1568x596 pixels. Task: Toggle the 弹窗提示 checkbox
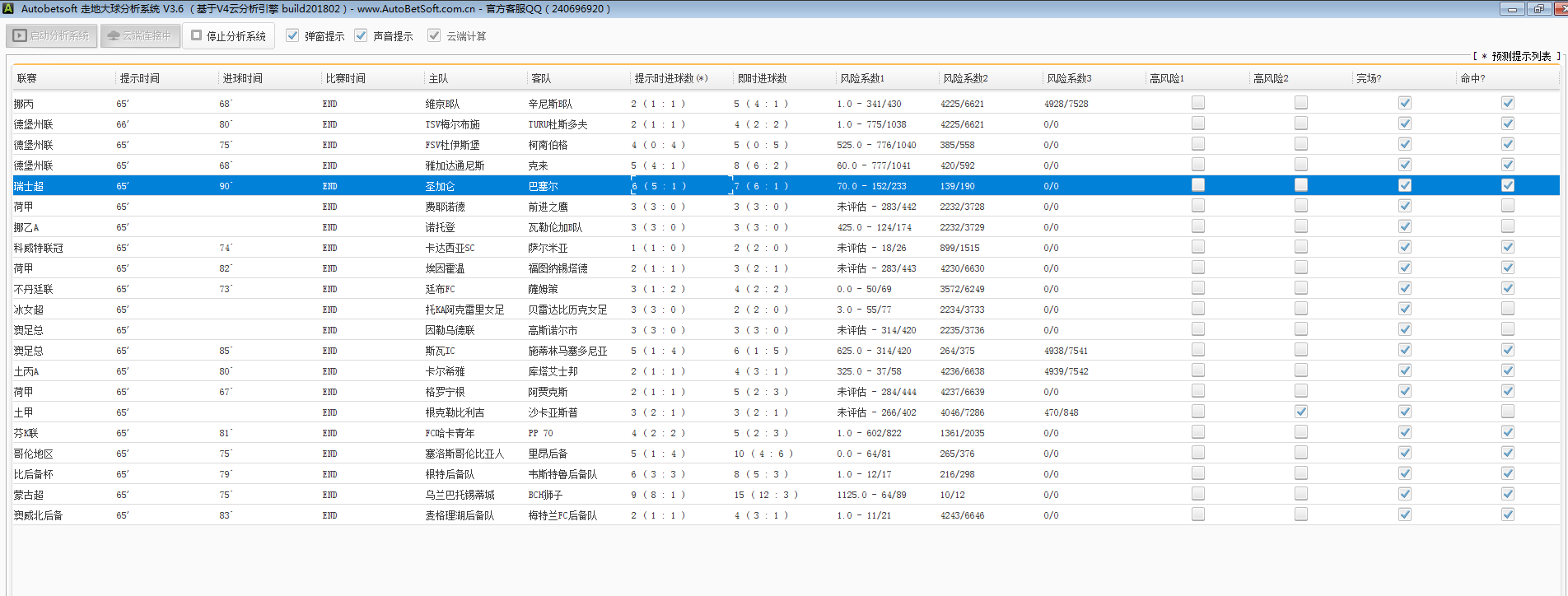(292, 35)
